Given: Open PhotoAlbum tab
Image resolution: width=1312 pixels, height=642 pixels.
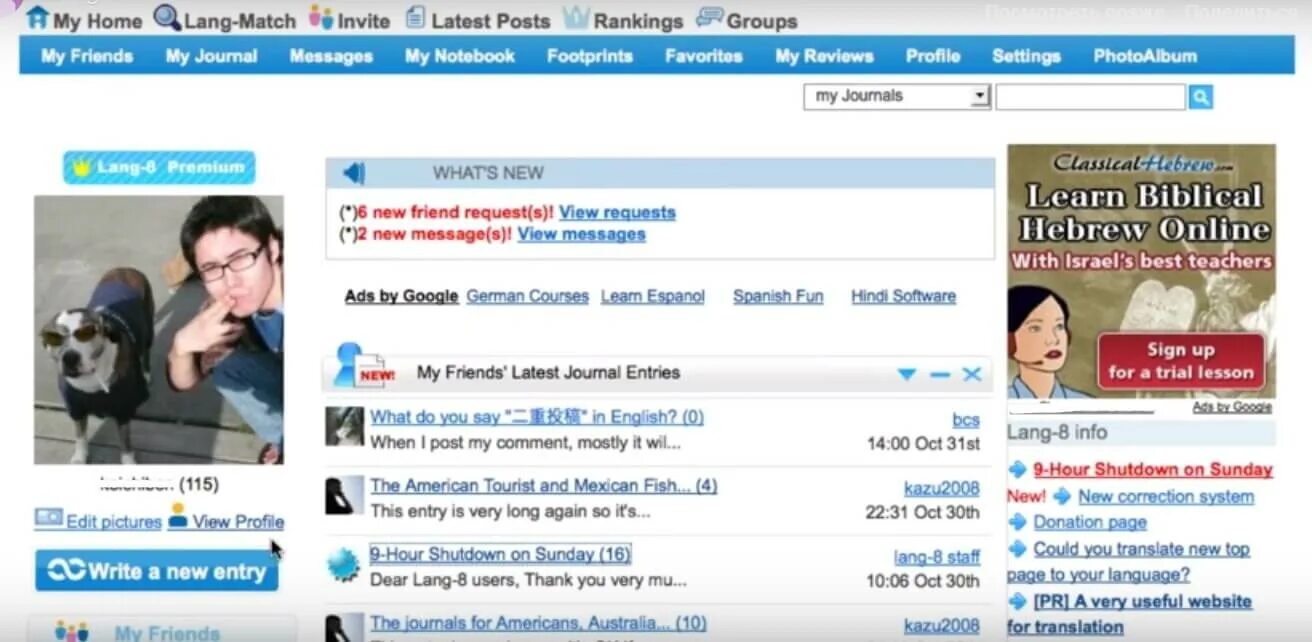Looking at the screenshot, I should coord(1145,56).
